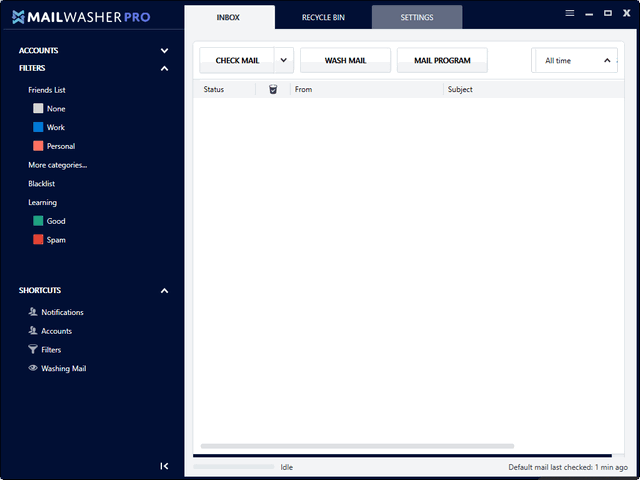Collapse the sidebar with the arrow icon
Screen dimensions: 640x480
pos(164,466)
